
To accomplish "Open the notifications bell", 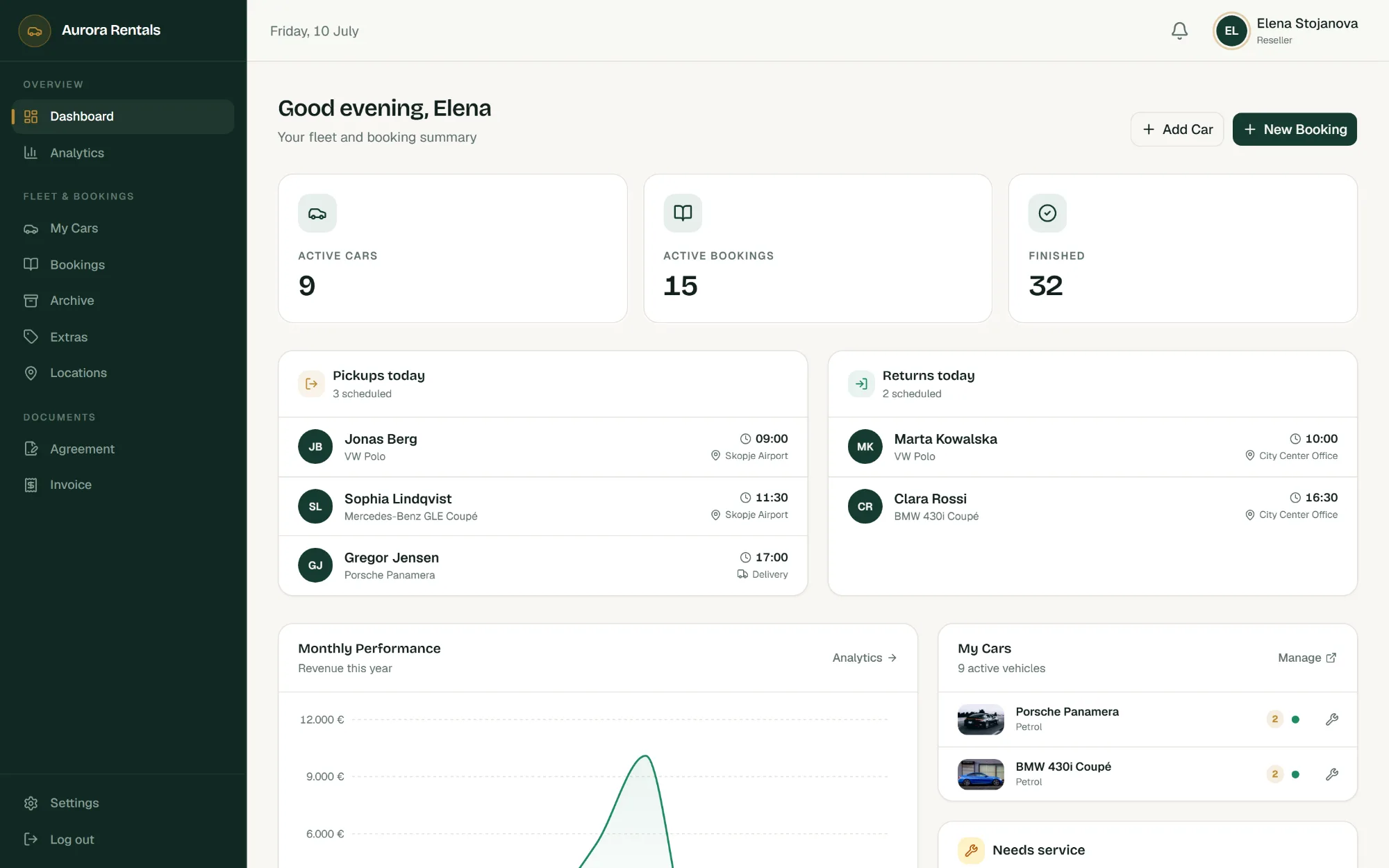I will tap(1179, 31).
